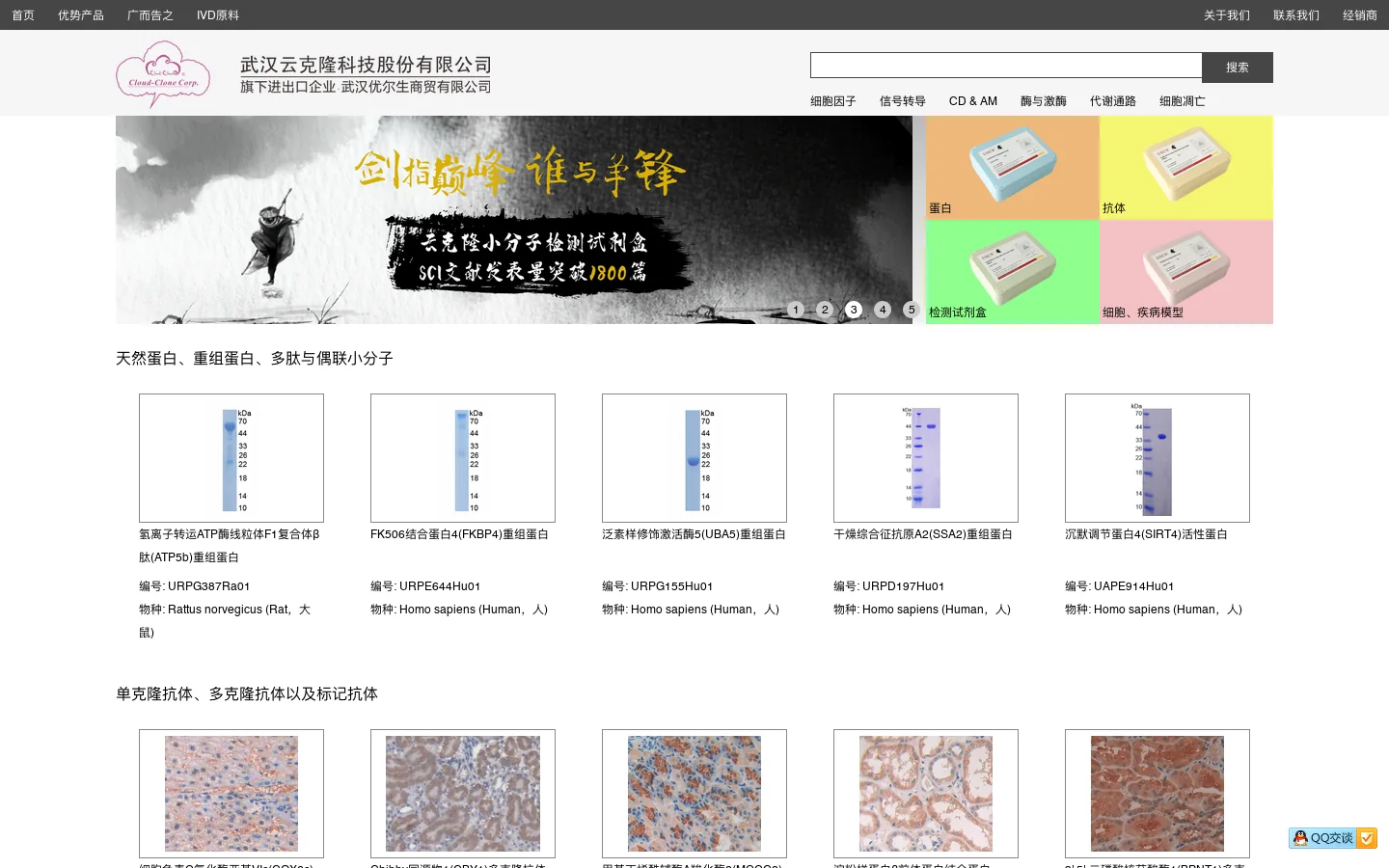The height and width of the screenshot is (868, 1389).
Task: Click the catalog number URPD197Hu01
Action: pyautogui.click(x=904, y=586)
